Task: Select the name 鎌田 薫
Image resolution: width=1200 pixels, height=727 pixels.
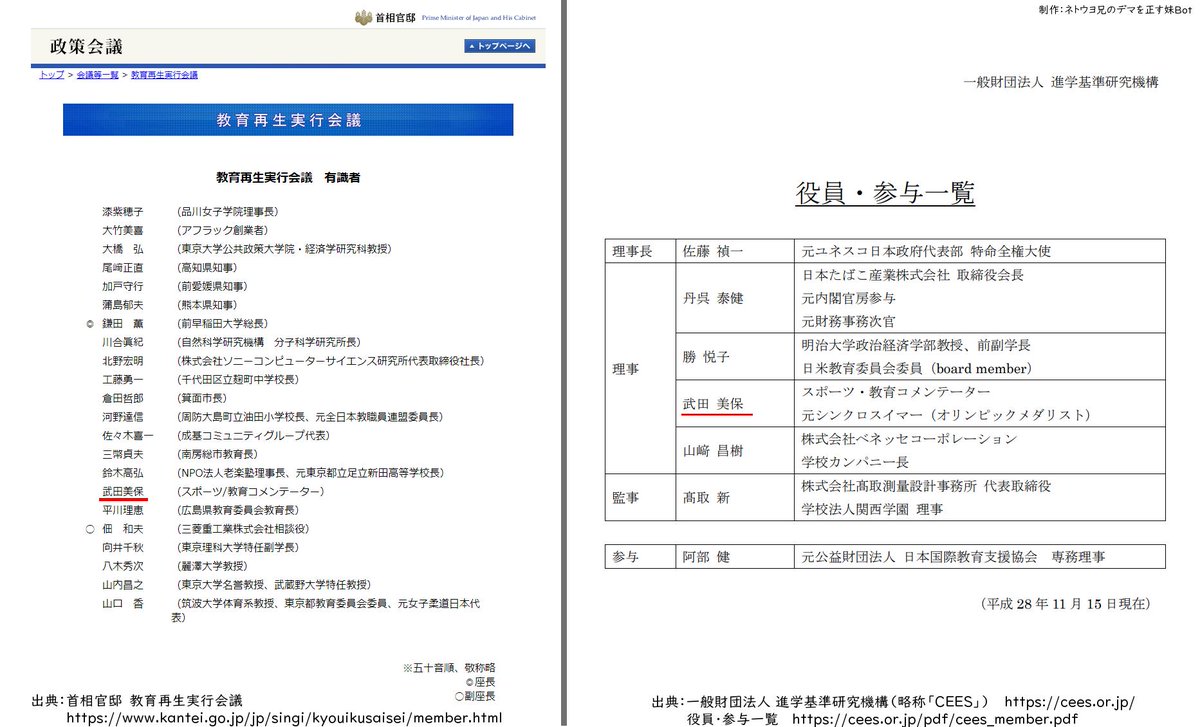Action: click(x=123, y=324)
